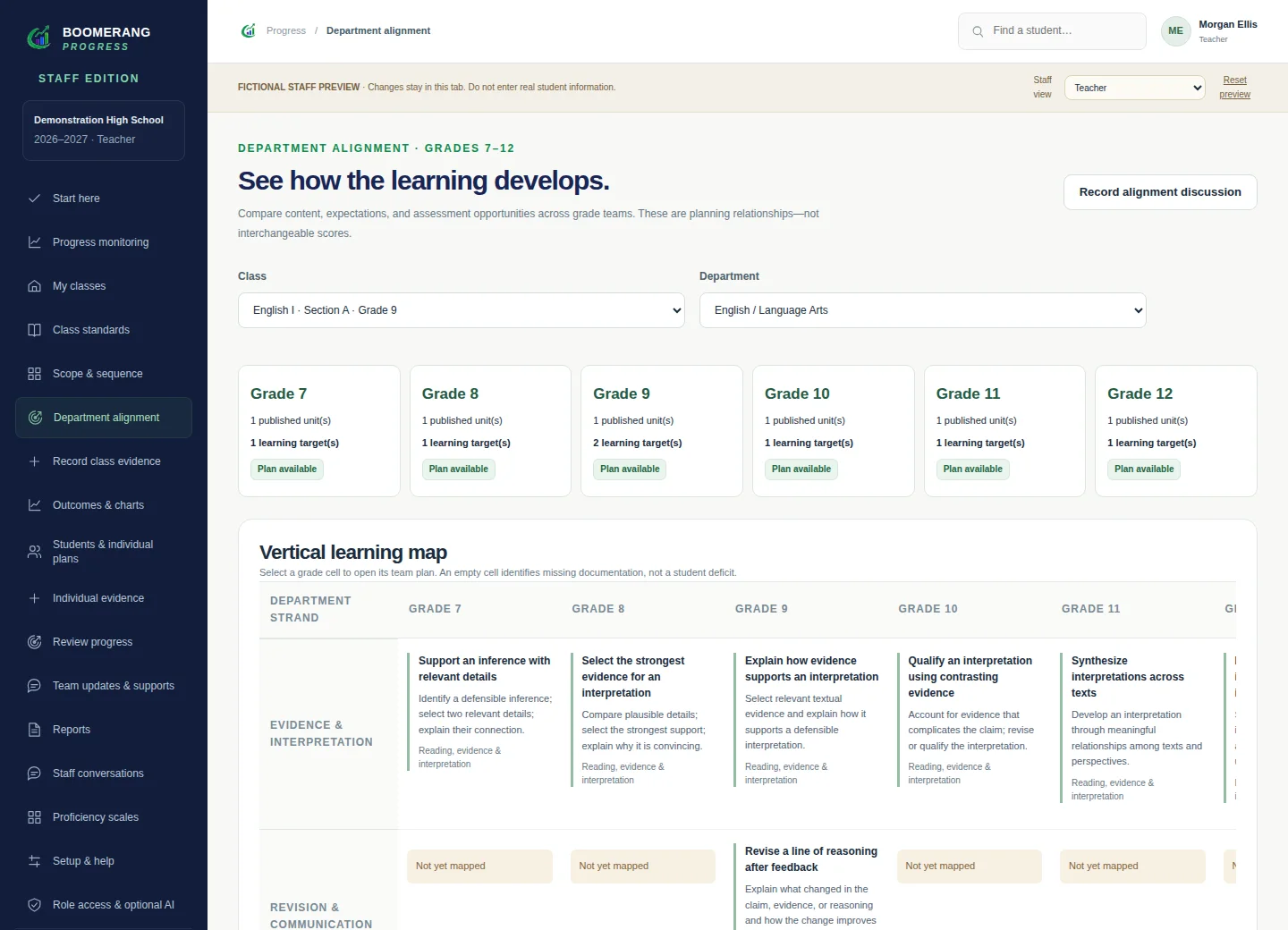Open Grade 8 Select the strongest evidence cell
The width and height of the screenshot is (1288, 930).
click(x=644, y=719)
